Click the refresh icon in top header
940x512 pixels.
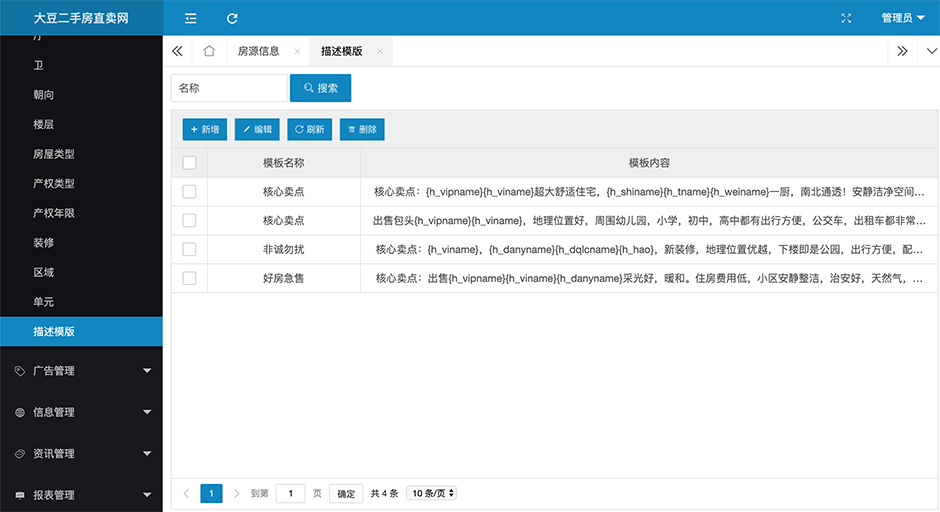pyautogui.click(x=232, y=18)
